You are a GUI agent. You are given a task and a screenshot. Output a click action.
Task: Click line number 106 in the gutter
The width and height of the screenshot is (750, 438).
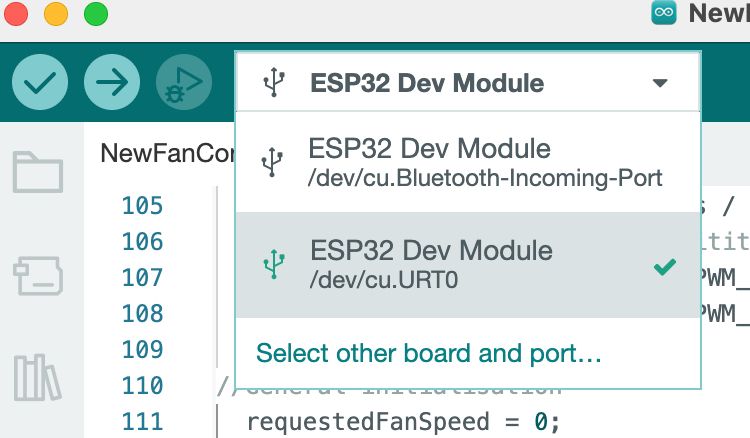point(143,241)
